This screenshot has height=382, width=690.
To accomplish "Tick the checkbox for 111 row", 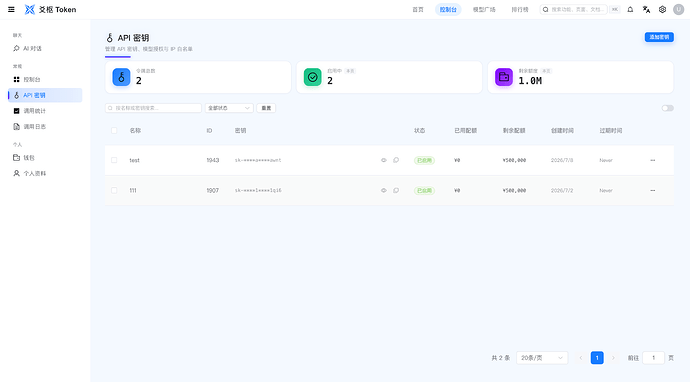I will pyautogui.click(x=114, y=191).
